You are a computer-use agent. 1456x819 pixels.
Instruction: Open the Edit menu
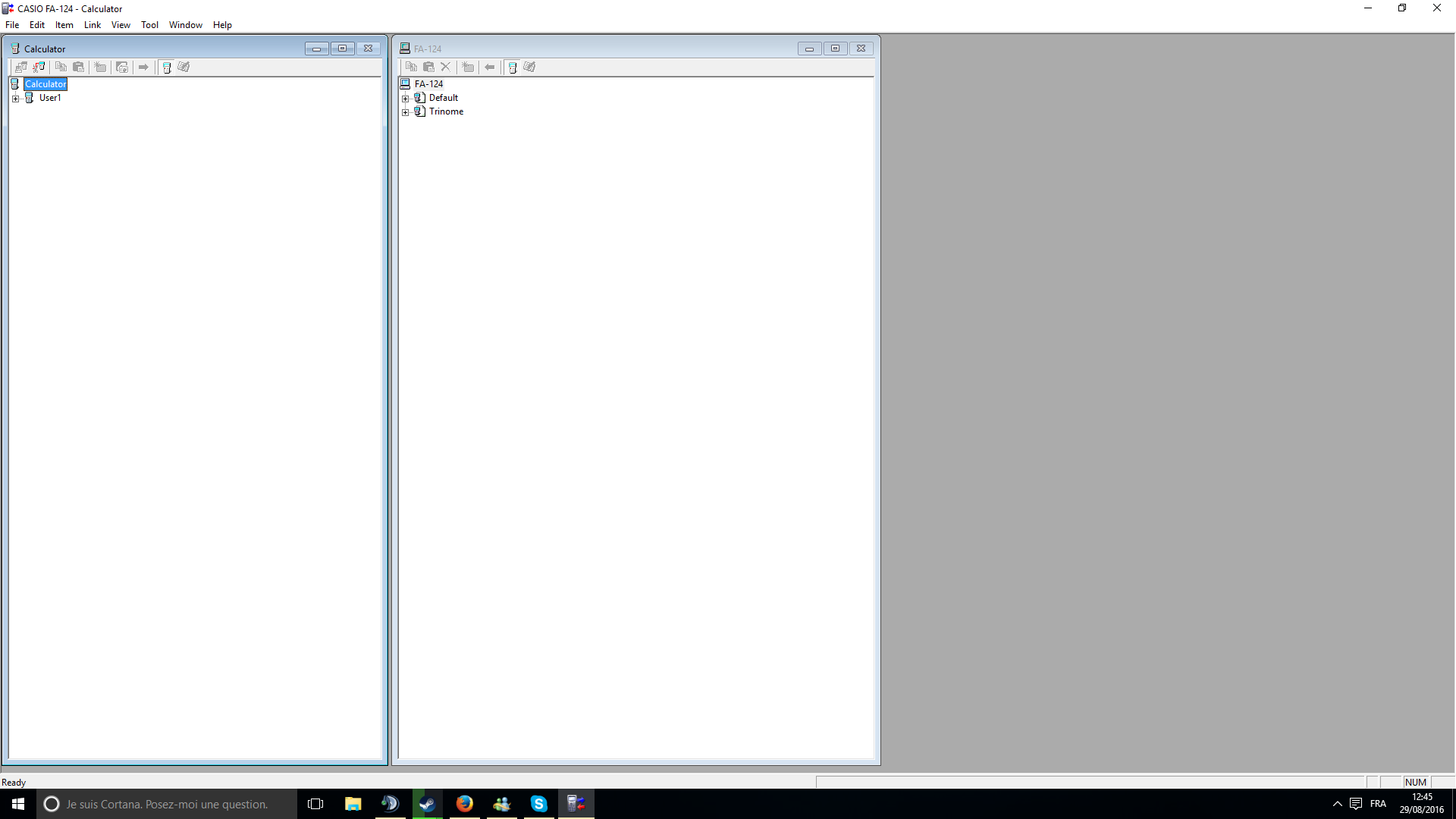[x=37, y=25]
